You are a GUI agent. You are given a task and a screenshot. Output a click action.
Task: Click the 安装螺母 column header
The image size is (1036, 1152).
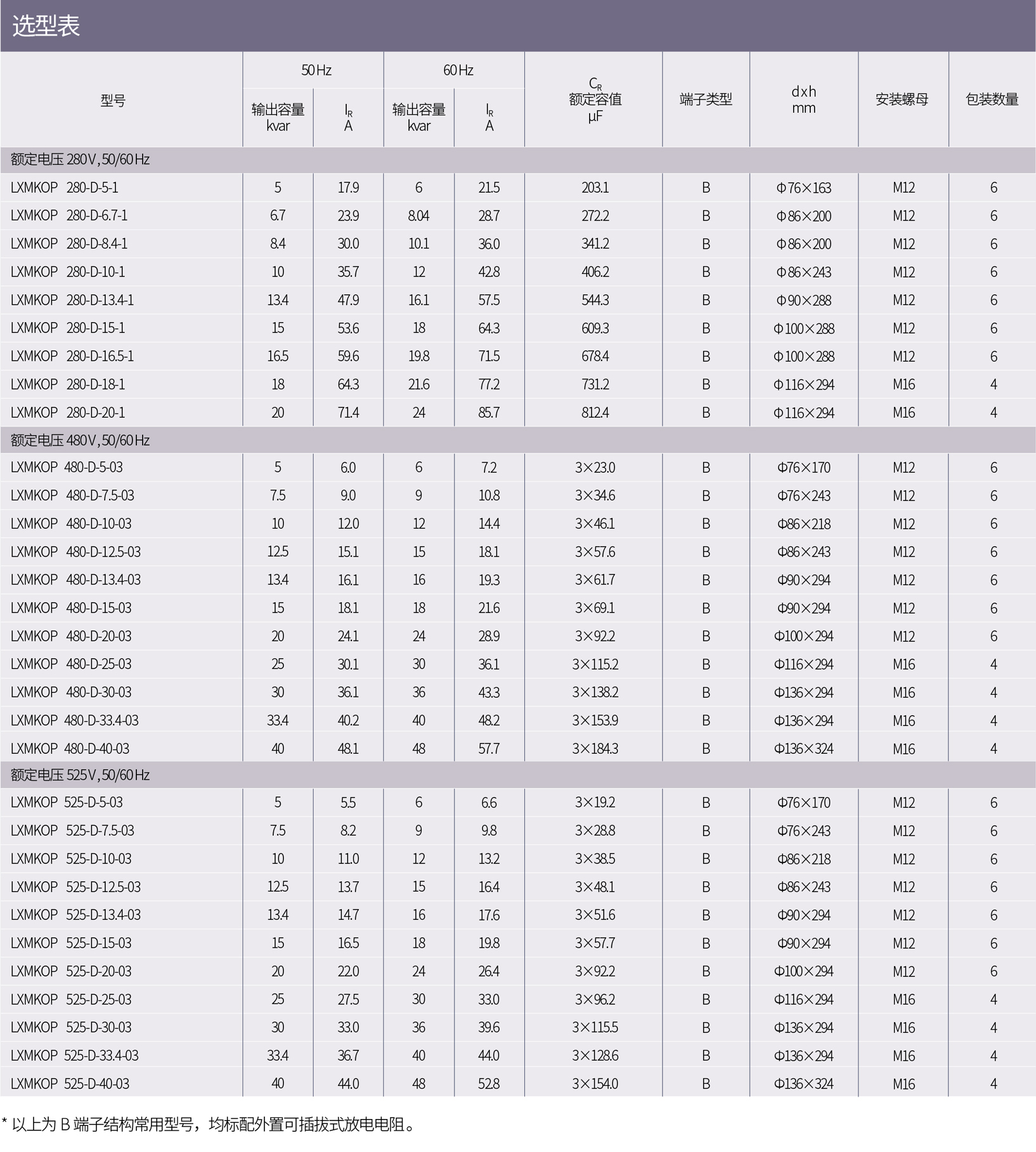coord(902,100)
